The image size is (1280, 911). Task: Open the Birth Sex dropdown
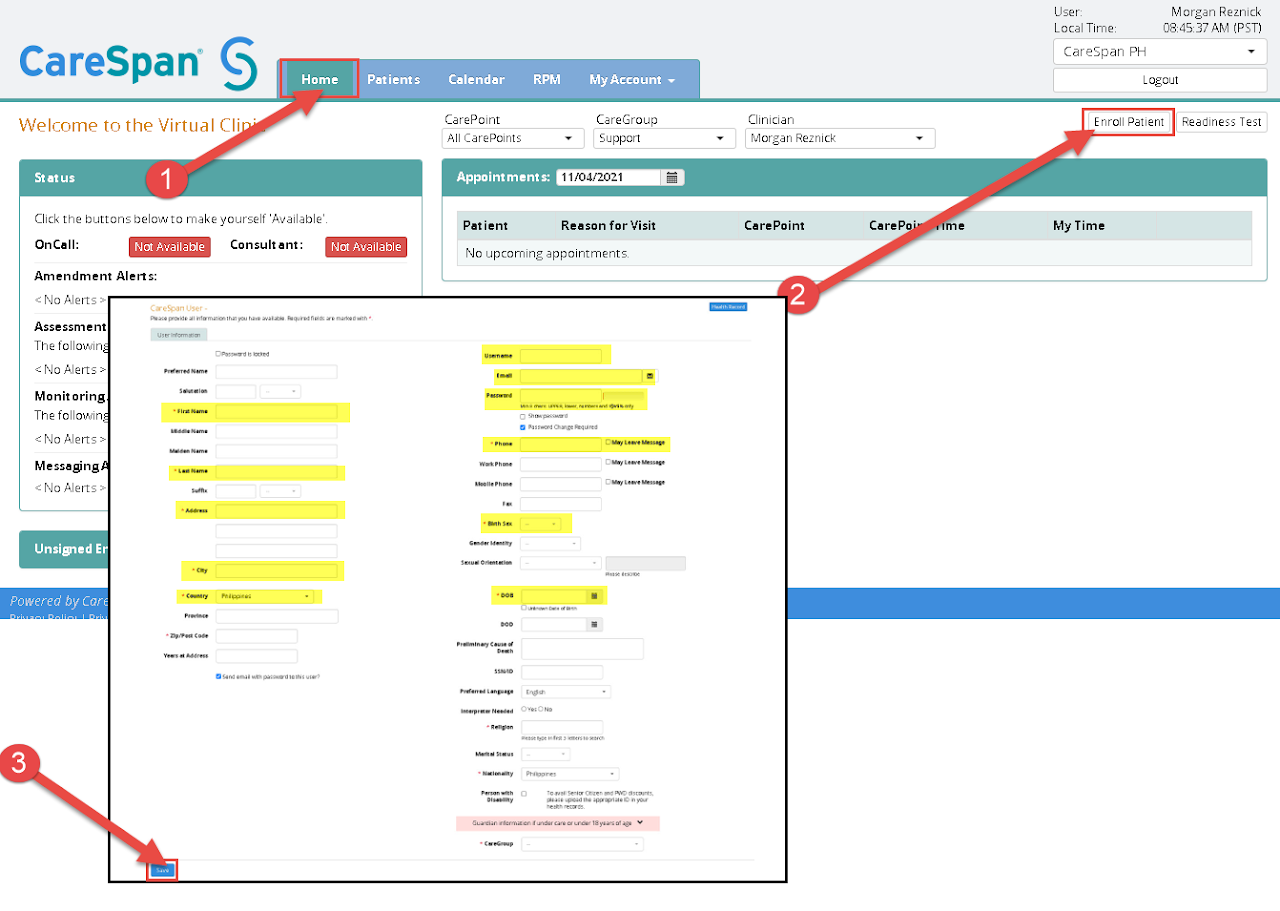[x=541, y=523]
